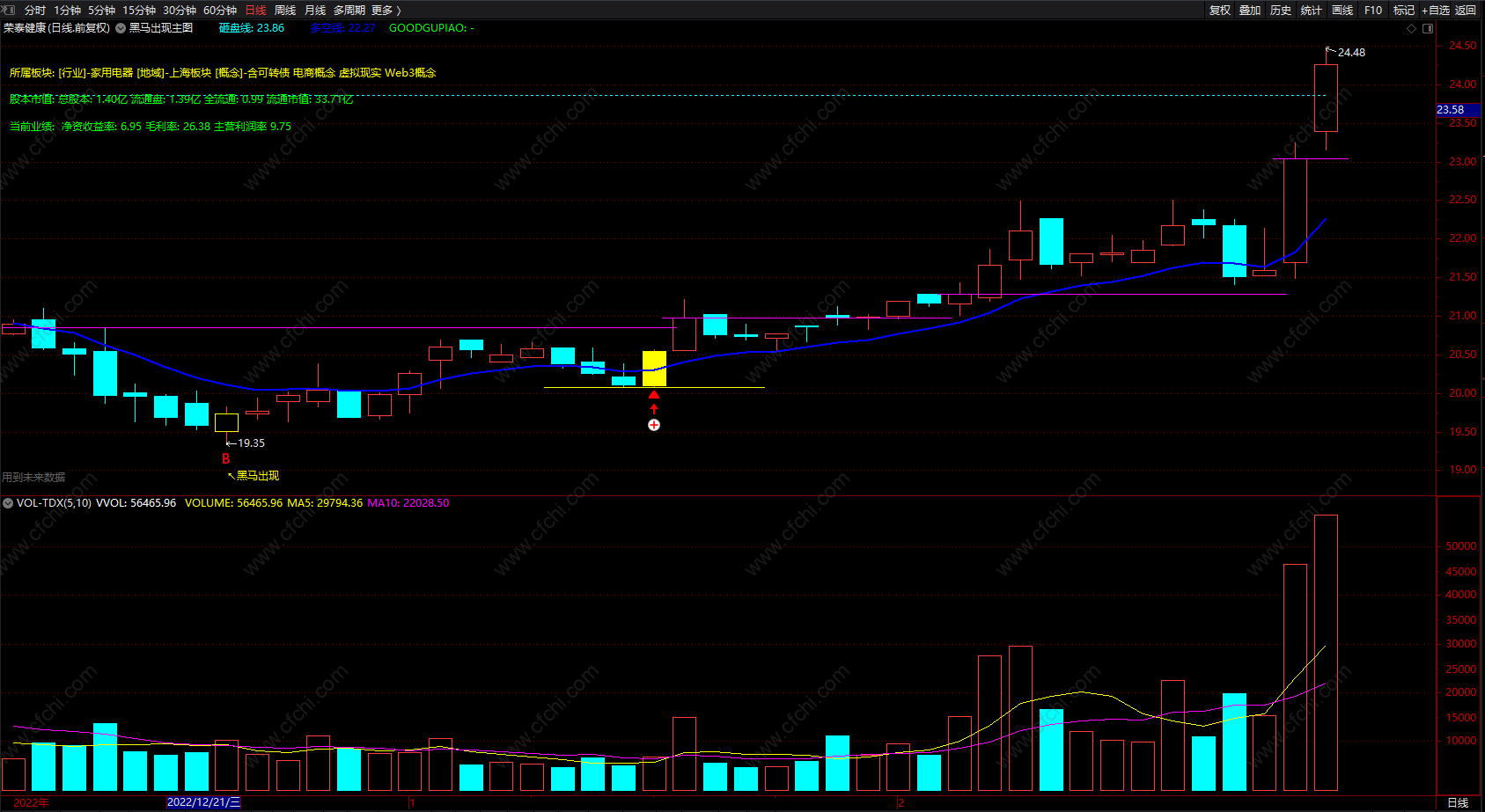The image size is (1485, 812).
Task: Switch to the 分时 view
Action: click(35, 11)
